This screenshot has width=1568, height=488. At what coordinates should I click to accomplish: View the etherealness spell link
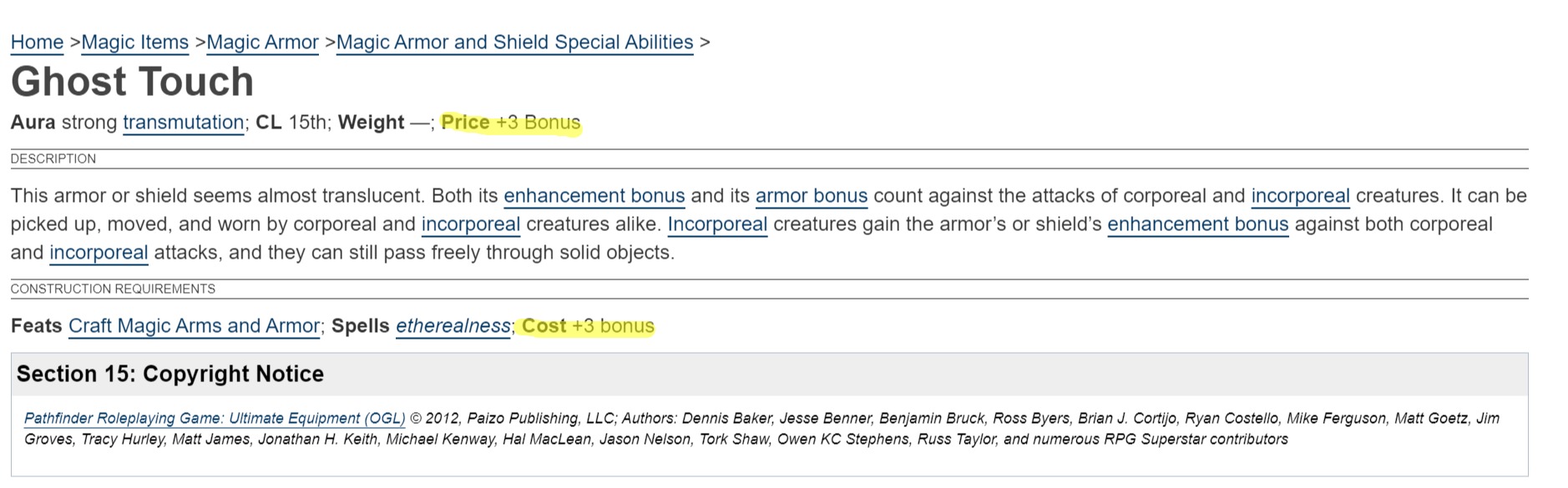[x=453, y=326]
